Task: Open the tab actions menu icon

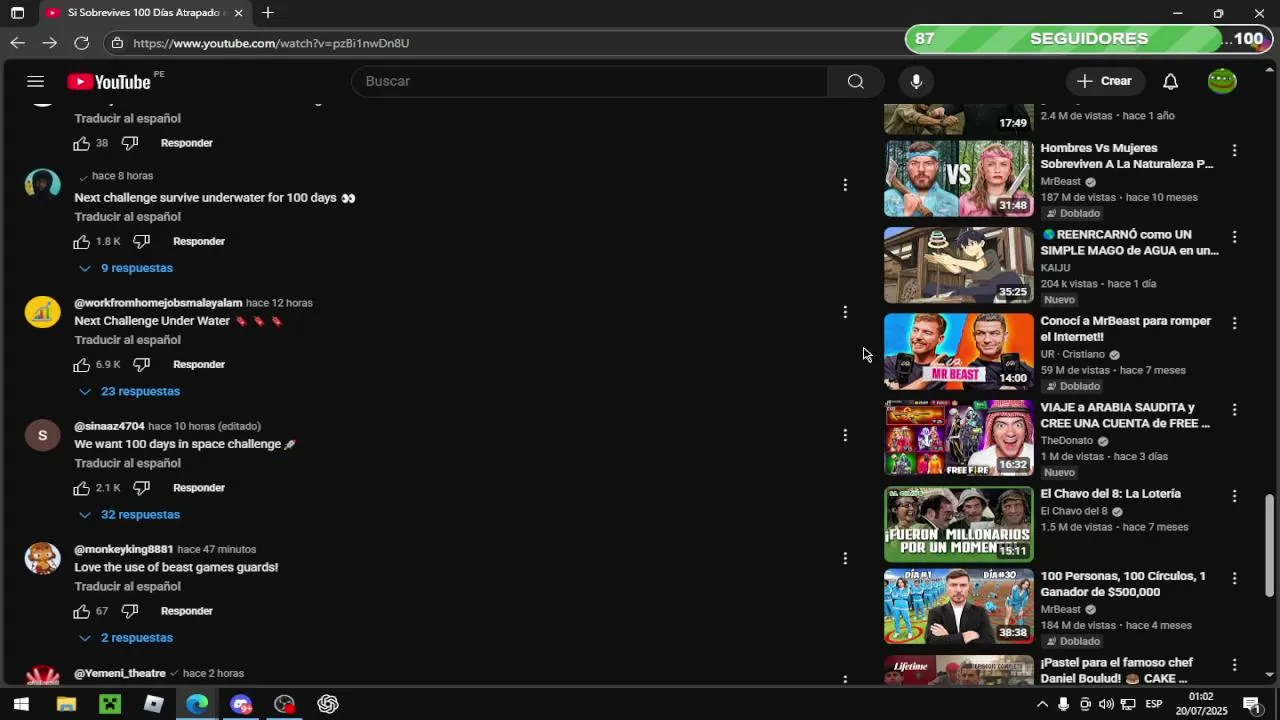Action: pyautogui.click(x=17, y=13)
